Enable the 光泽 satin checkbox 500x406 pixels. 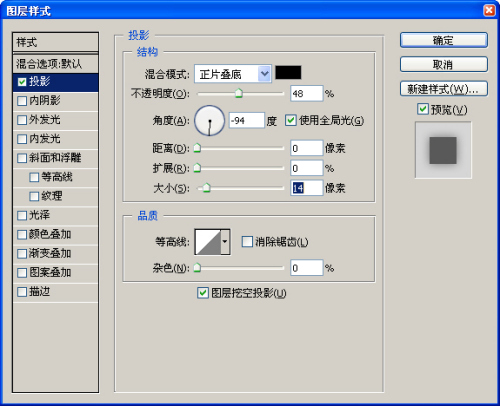click(22, 216)
